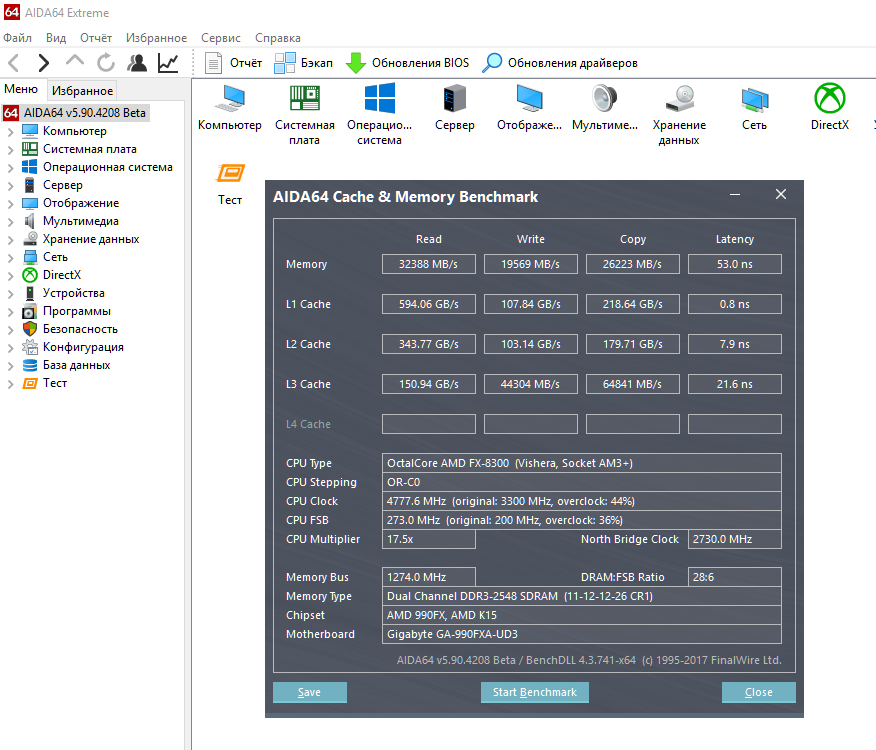This screenshot has height=750, width=876.
Task: Open the Сервер icon in the main pane
Action: pos(455,108)
